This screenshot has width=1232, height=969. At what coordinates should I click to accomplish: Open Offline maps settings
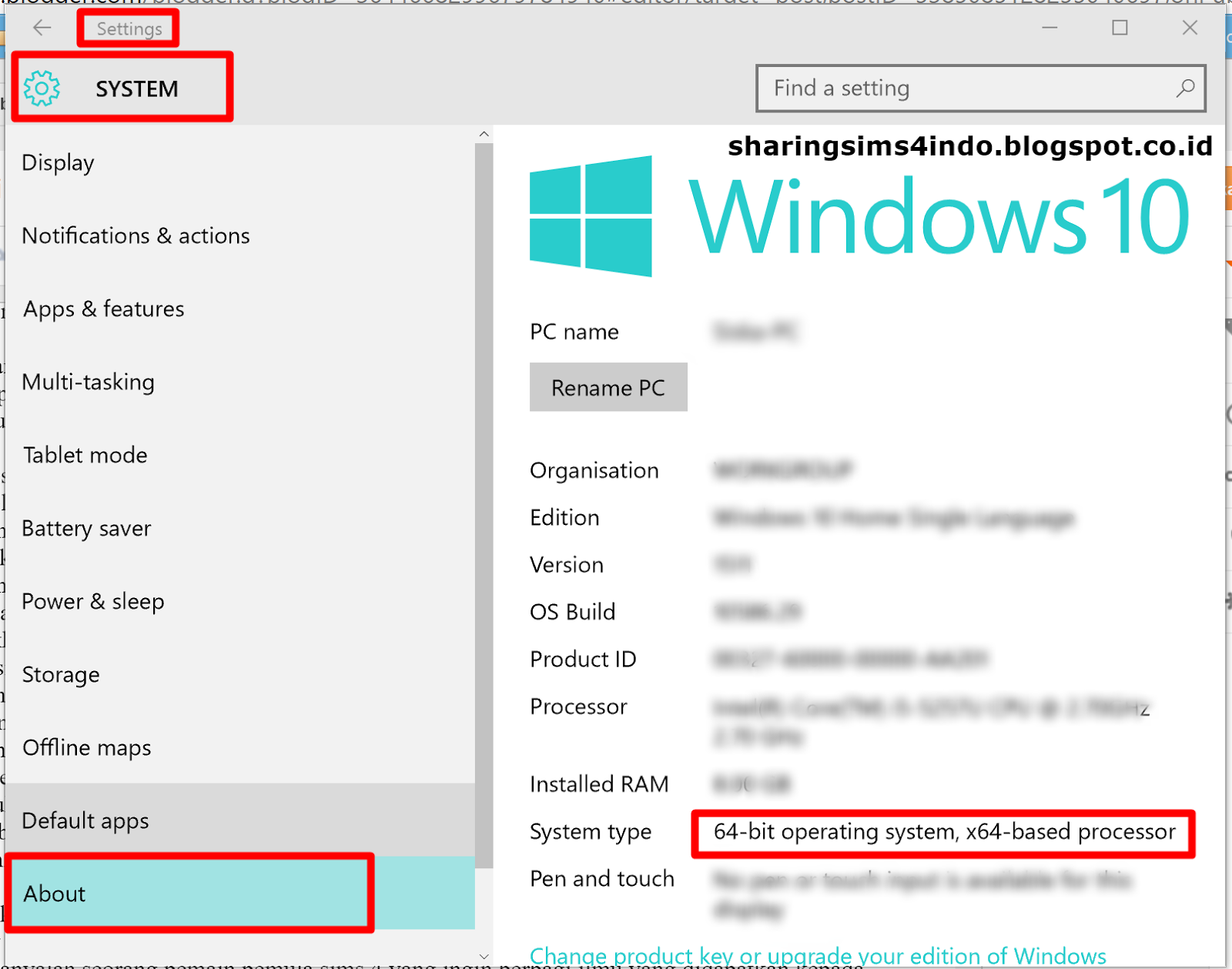point(240,747)
